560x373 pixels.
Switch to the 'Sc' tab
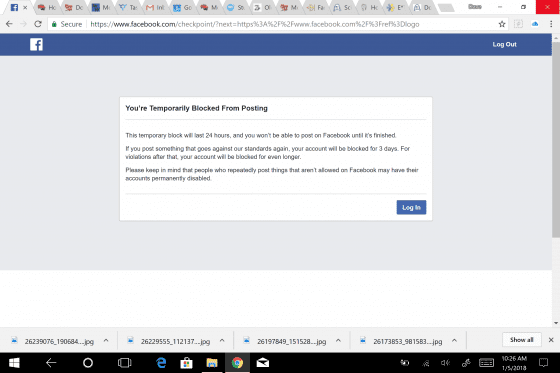(x=342, y=8)
